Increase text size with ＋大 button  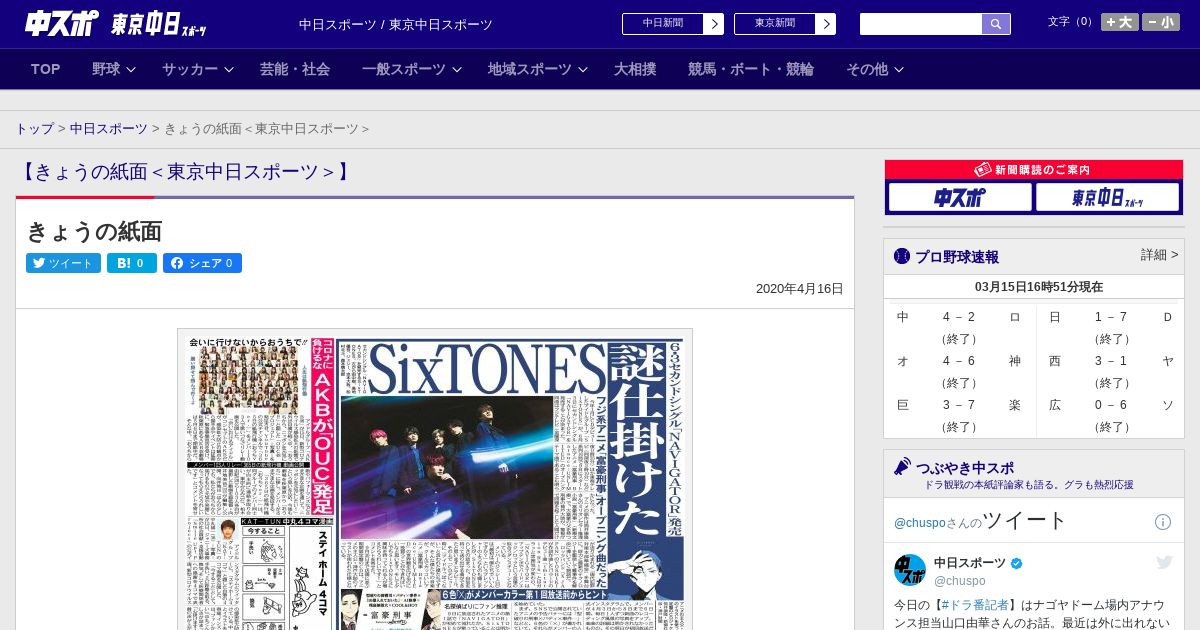1120,22
